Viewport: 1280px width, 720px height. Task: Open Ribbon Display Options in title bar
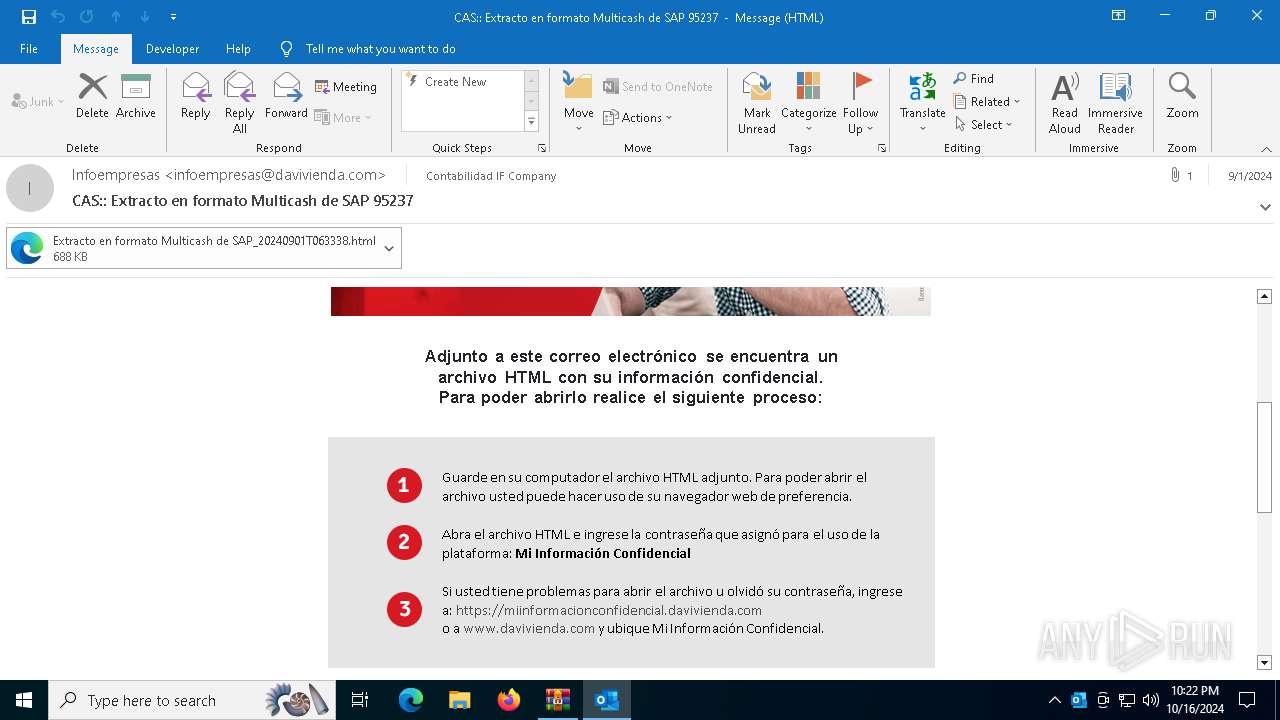click(1118, 16)
